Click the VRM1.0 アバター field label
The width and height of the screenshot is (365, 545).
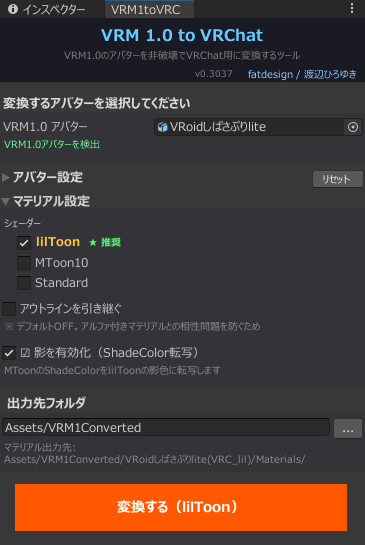tap(45, 127)
